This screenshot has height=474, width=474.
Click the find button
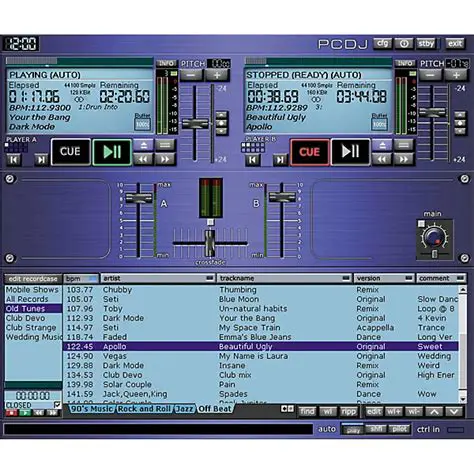(x=307, y=412)
